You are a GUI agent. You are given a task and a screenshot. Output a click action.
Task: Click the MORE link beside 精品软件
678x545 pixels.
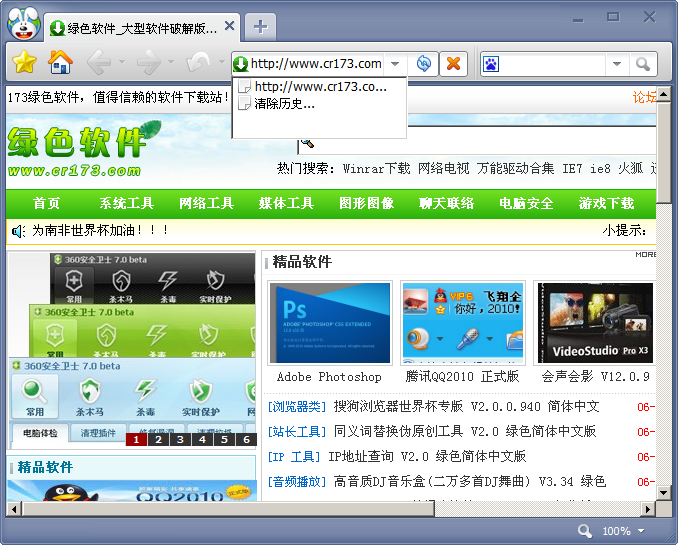pyautogui.click(x=645, y=255)
